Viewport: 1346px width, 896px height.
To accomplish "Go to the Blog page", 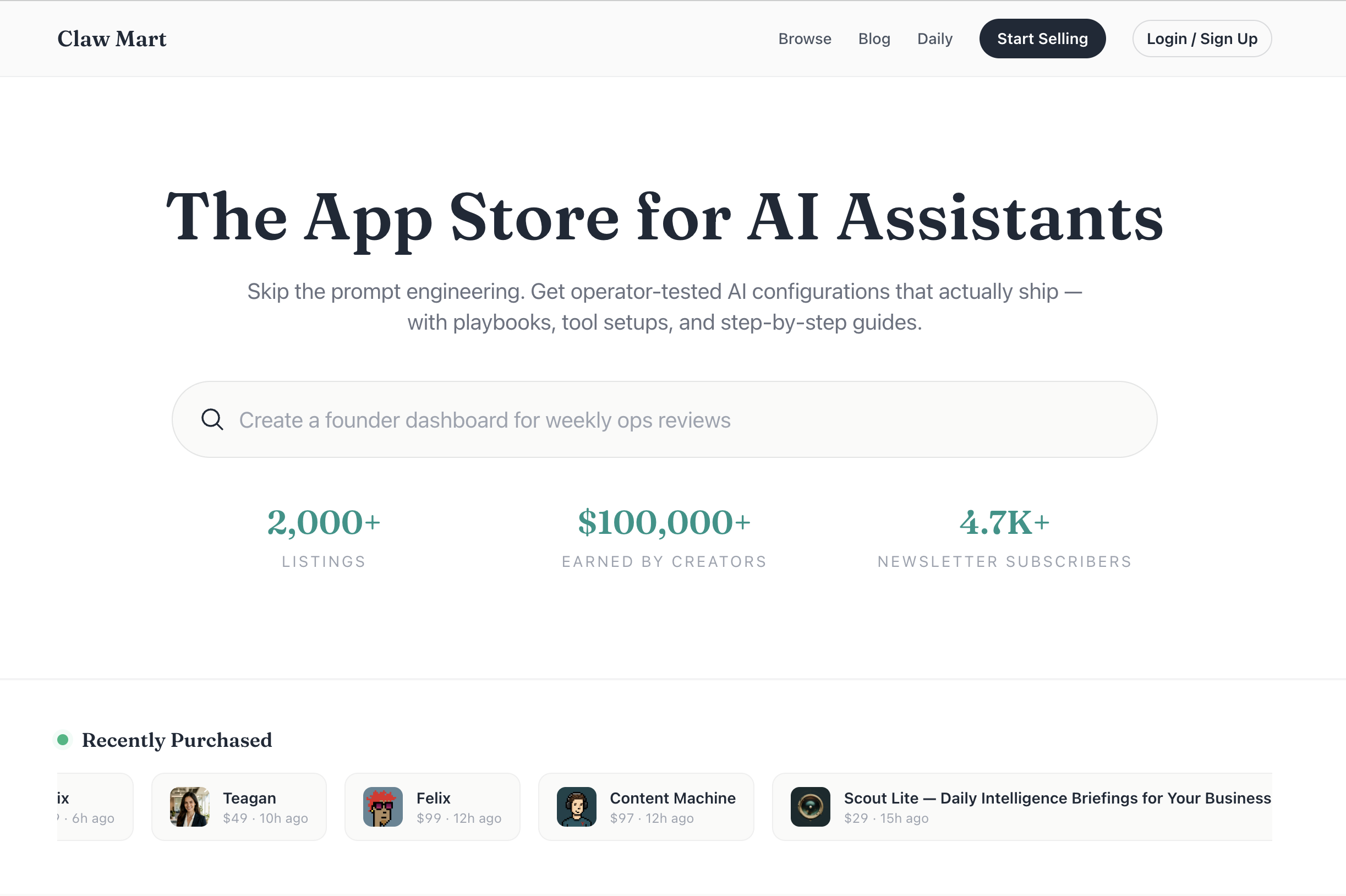I will pyautogui.click(x=874, y=39).
